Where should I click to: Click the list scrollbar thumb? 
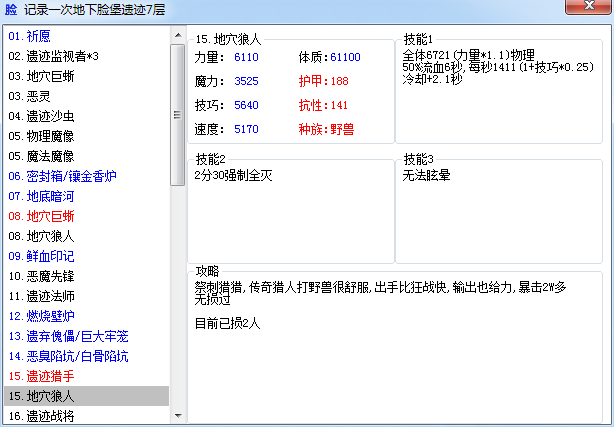[178, 115]
